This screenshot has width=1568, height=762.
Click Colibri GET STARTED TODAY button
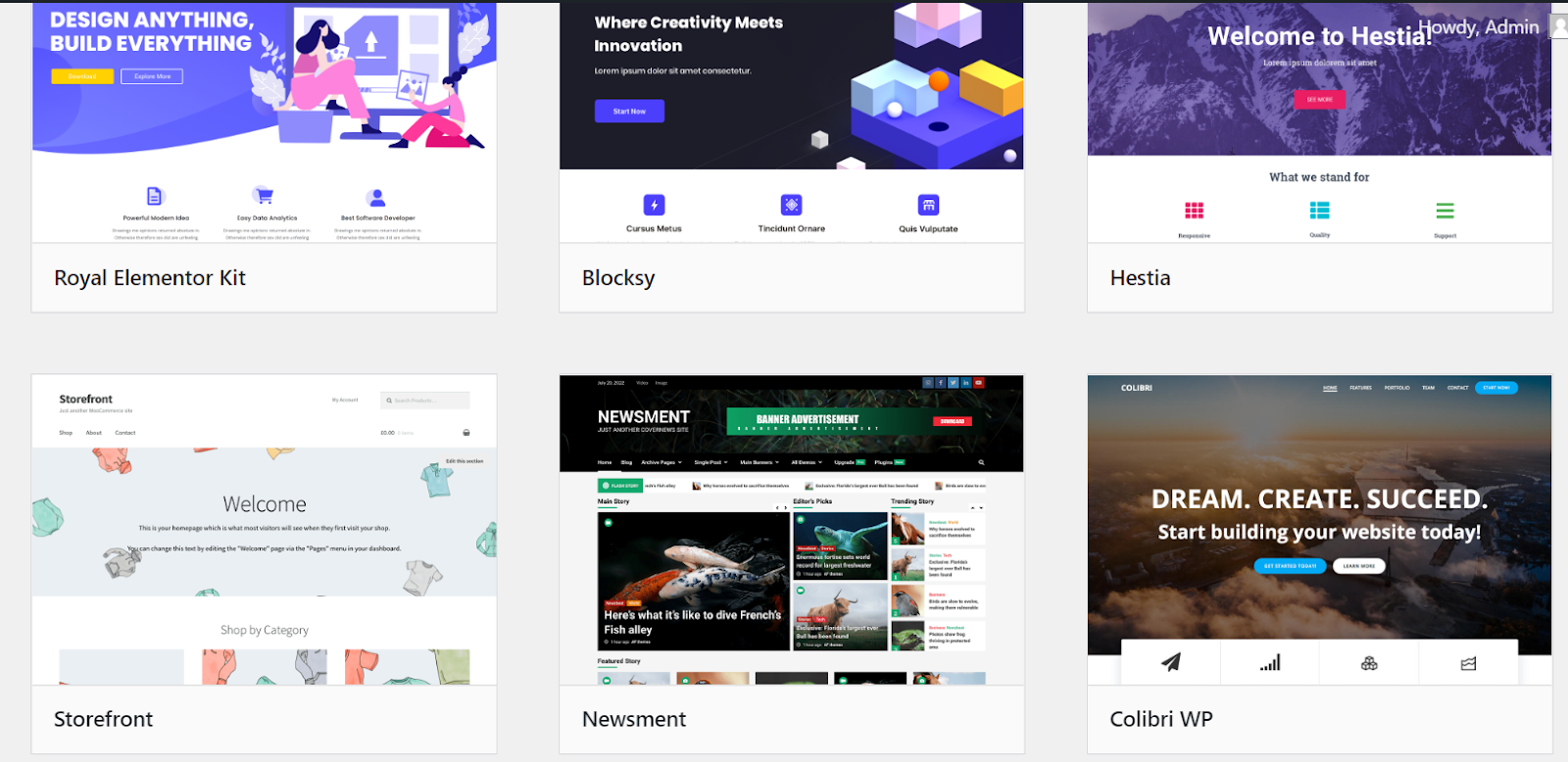[1290, 566]
